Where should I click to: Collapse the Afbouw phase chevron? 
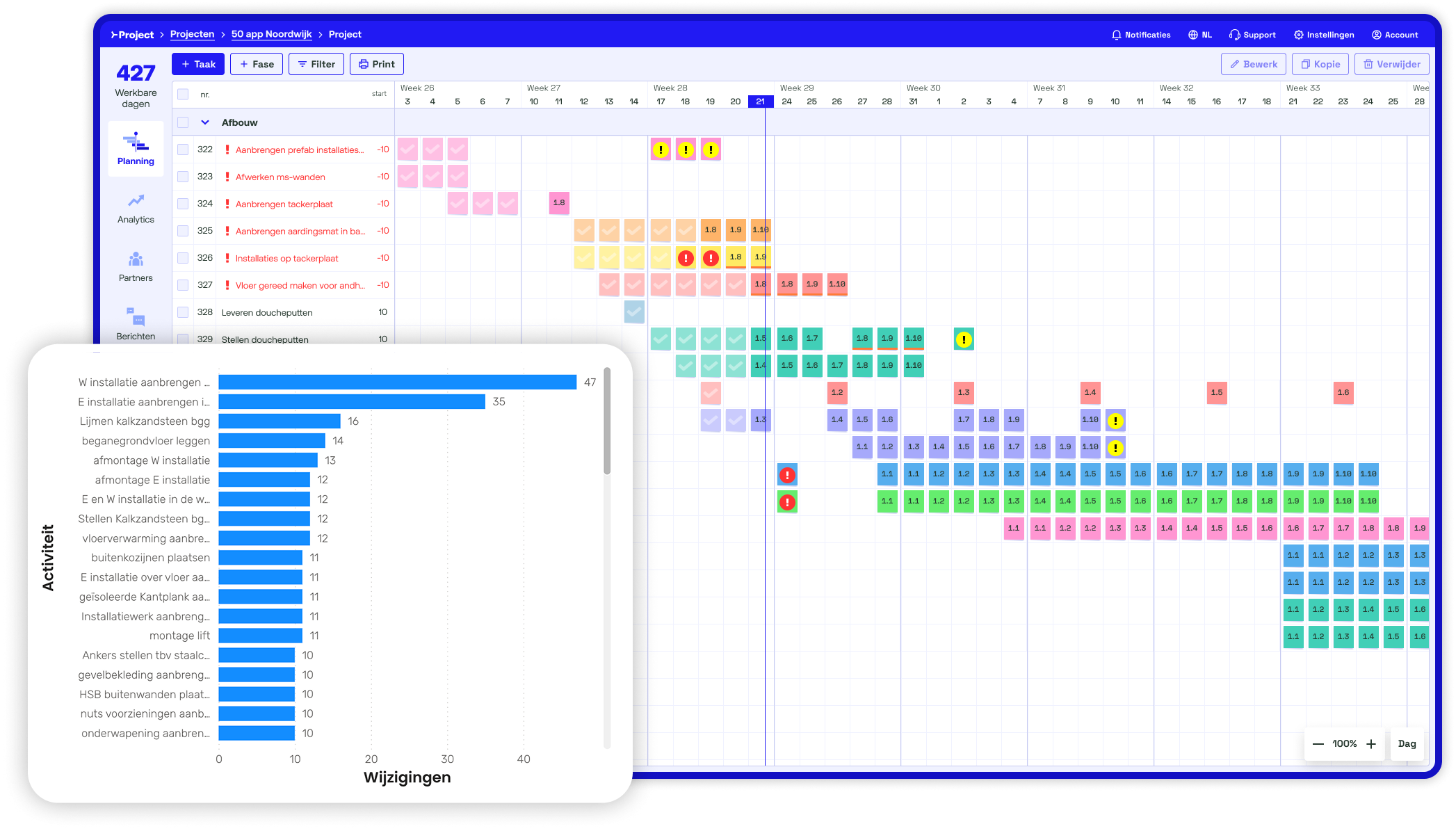click(205, 122)
